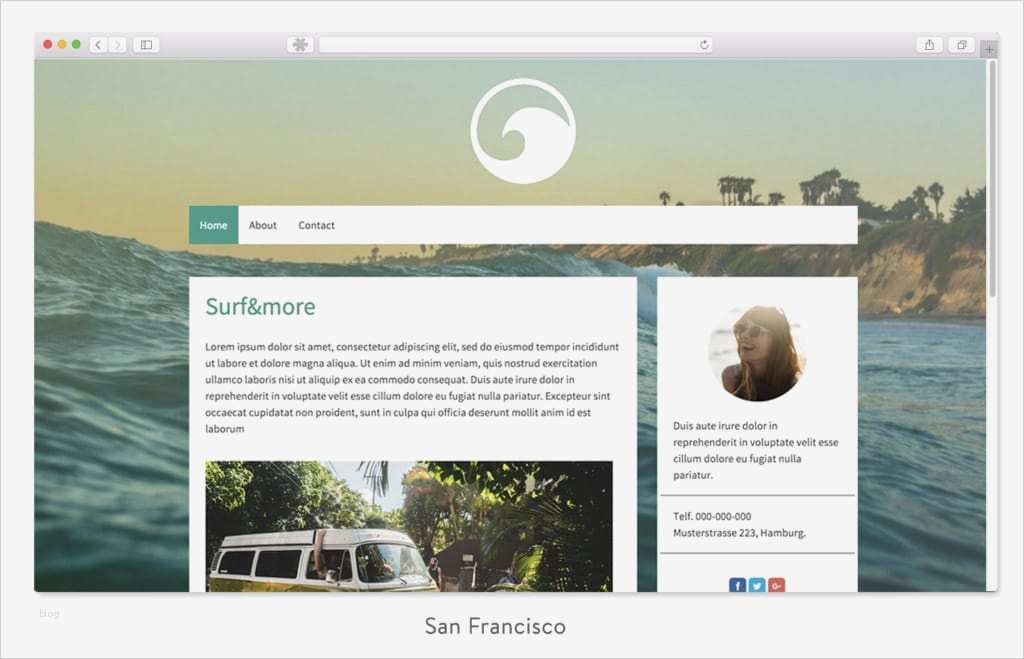The height and width of the screenshot is (659, 1024).
Task: Select the Home navigation tab
Action: 214,225
